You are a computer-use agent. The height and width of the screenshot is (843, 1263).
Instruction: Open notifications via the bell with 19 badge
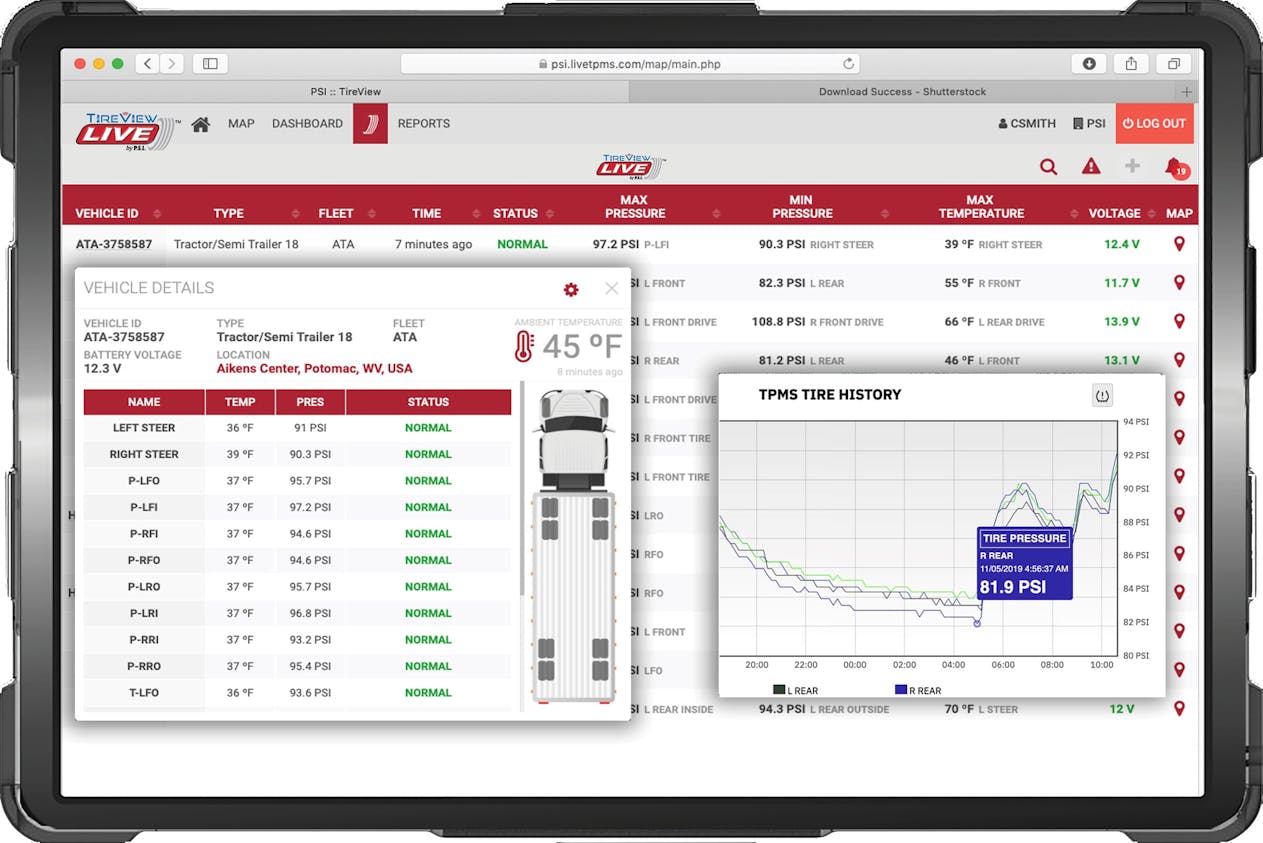pyautogui.click(x=1178, y=168)
